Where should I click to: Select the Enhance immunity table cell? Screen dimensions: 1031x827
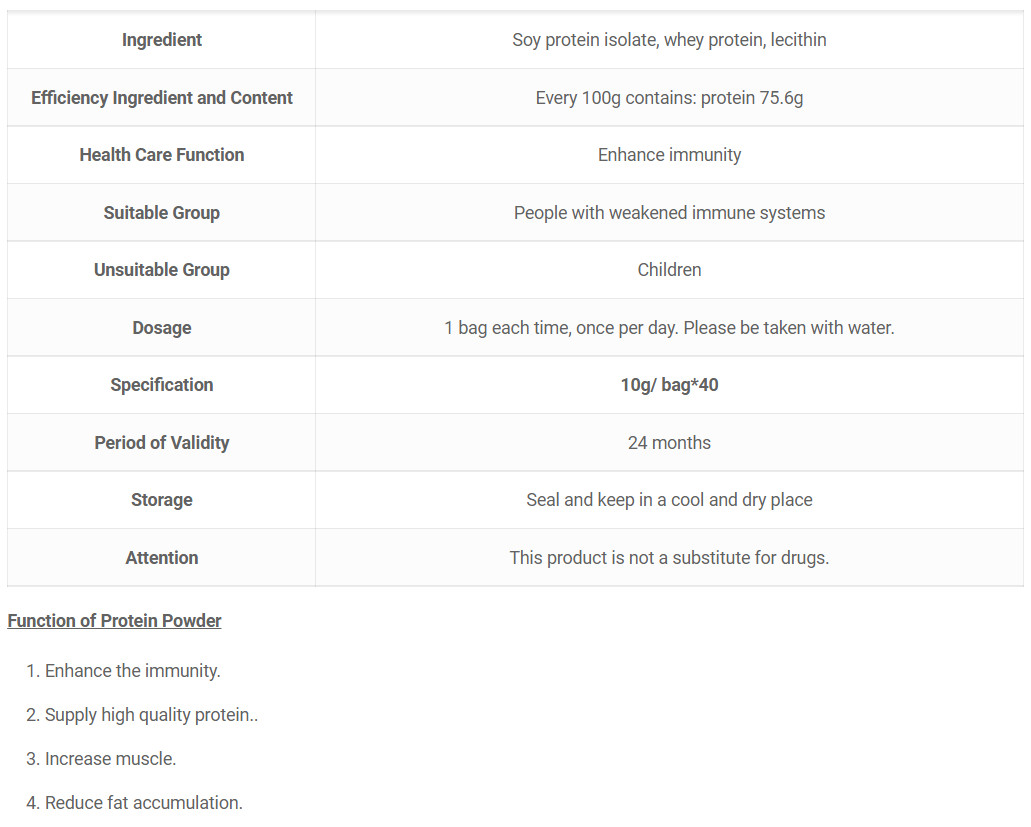pyautogui.click(x=669, y=155)
